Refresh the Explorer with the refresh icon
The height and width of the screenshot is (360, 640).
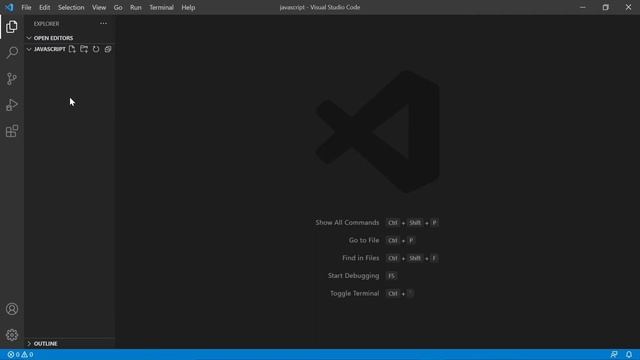(x=96, y=49)
